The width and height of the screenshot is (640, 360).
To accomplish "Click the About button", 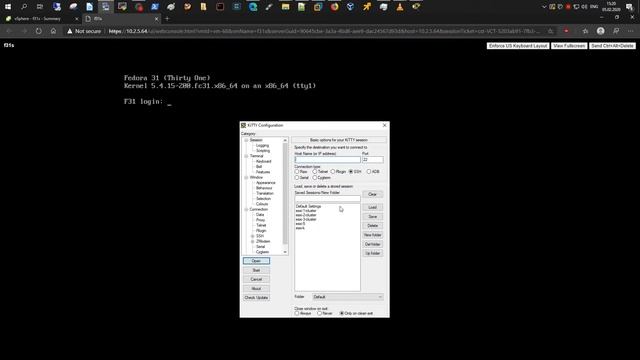I will point(256,289).
